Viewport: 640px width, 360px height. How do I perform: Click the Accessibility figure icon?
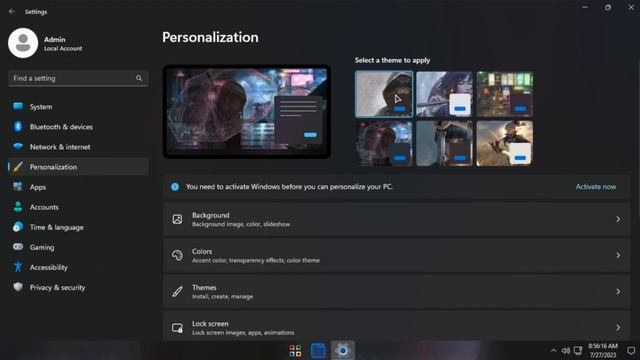18,267
